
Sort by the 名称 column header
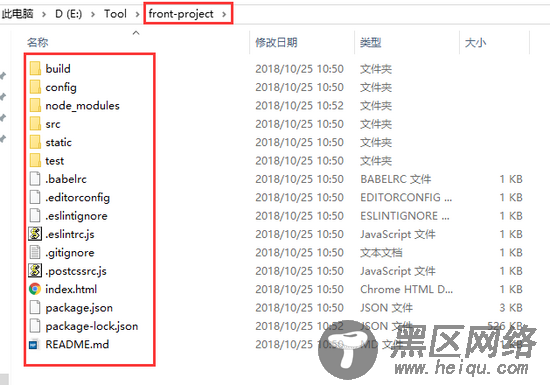(x=38, y=42)
